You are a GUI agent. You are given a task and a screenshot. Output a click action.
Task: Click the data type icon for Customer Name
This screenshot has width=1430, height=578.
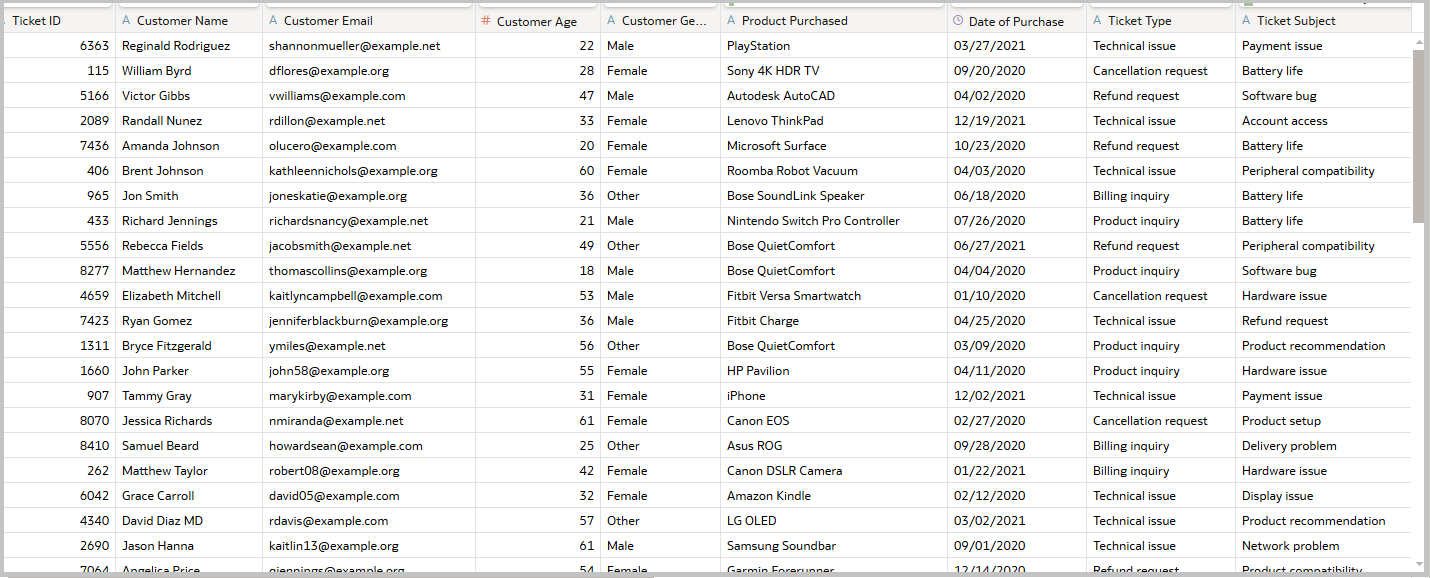point(124,20)
